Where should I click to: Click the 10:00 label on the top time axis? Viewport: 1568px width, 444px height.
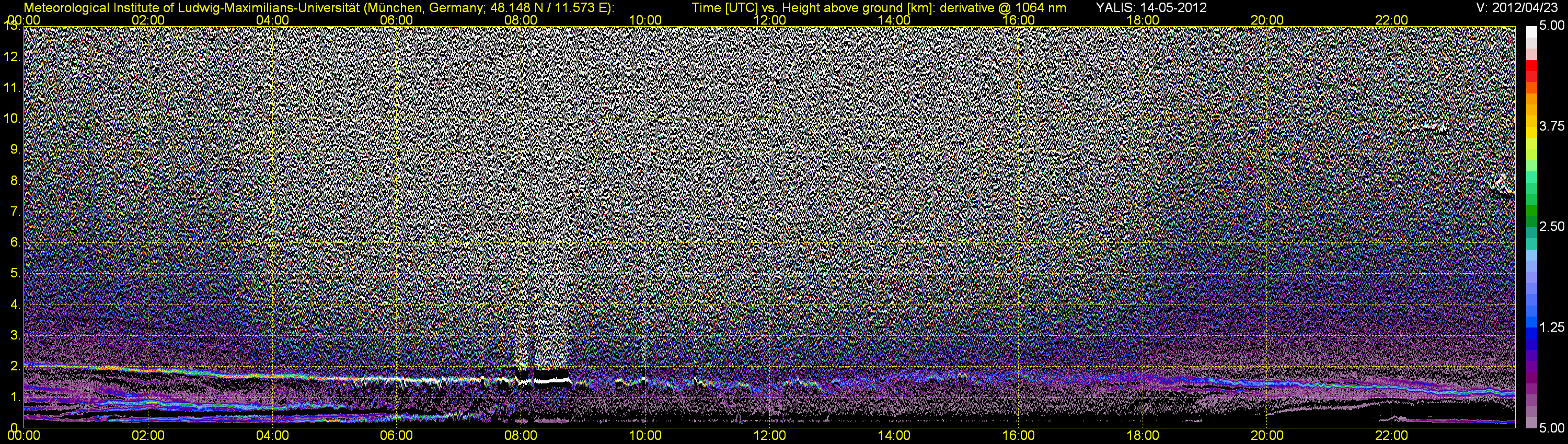645,20
